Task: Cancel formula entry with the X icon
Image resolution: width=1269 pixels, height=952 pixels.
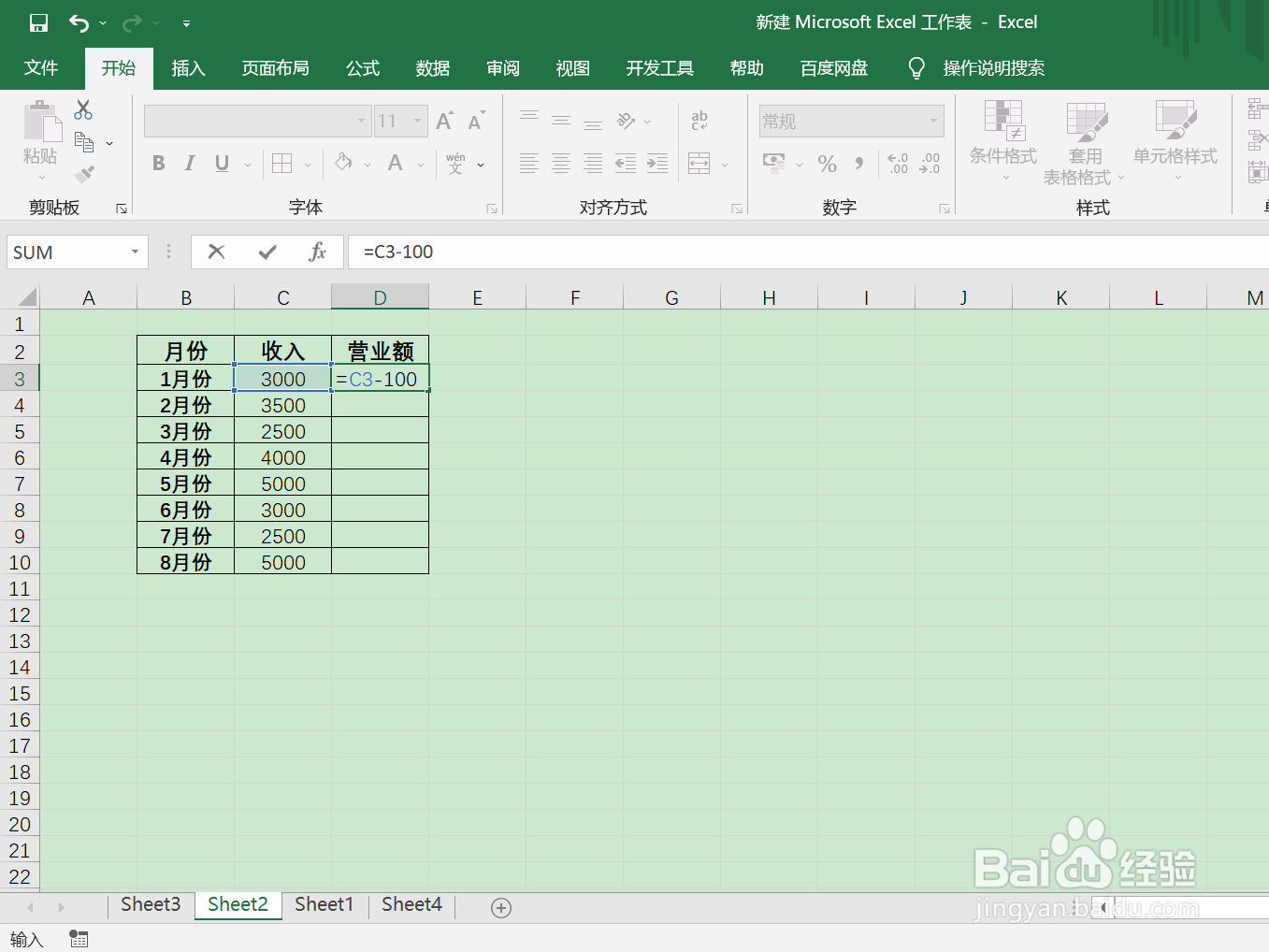Action: point(216,252)
